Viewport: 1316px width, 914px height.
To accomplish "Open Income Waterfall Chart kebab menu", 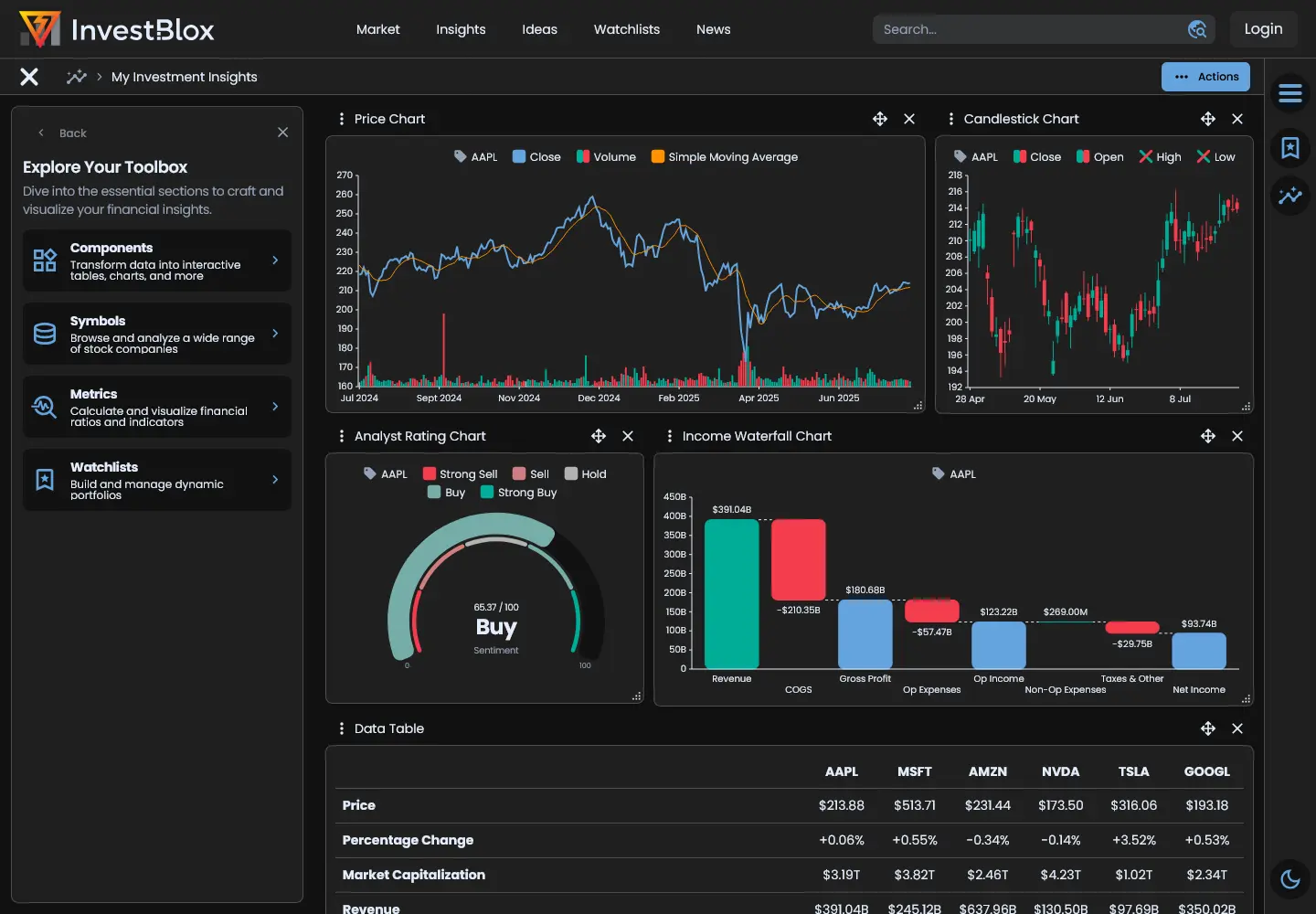I will tap(670, 436).
